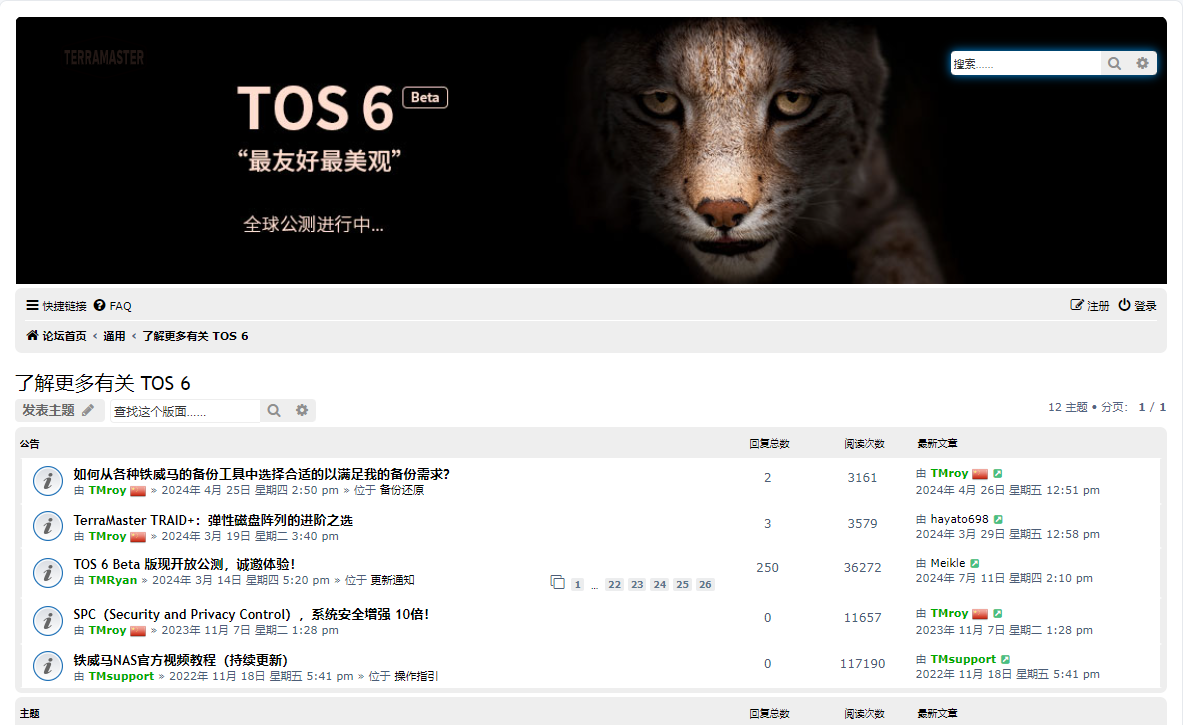Jump to latest post by Meikle icon
This screenshot has height=725, width=1183.
(975, 564)
